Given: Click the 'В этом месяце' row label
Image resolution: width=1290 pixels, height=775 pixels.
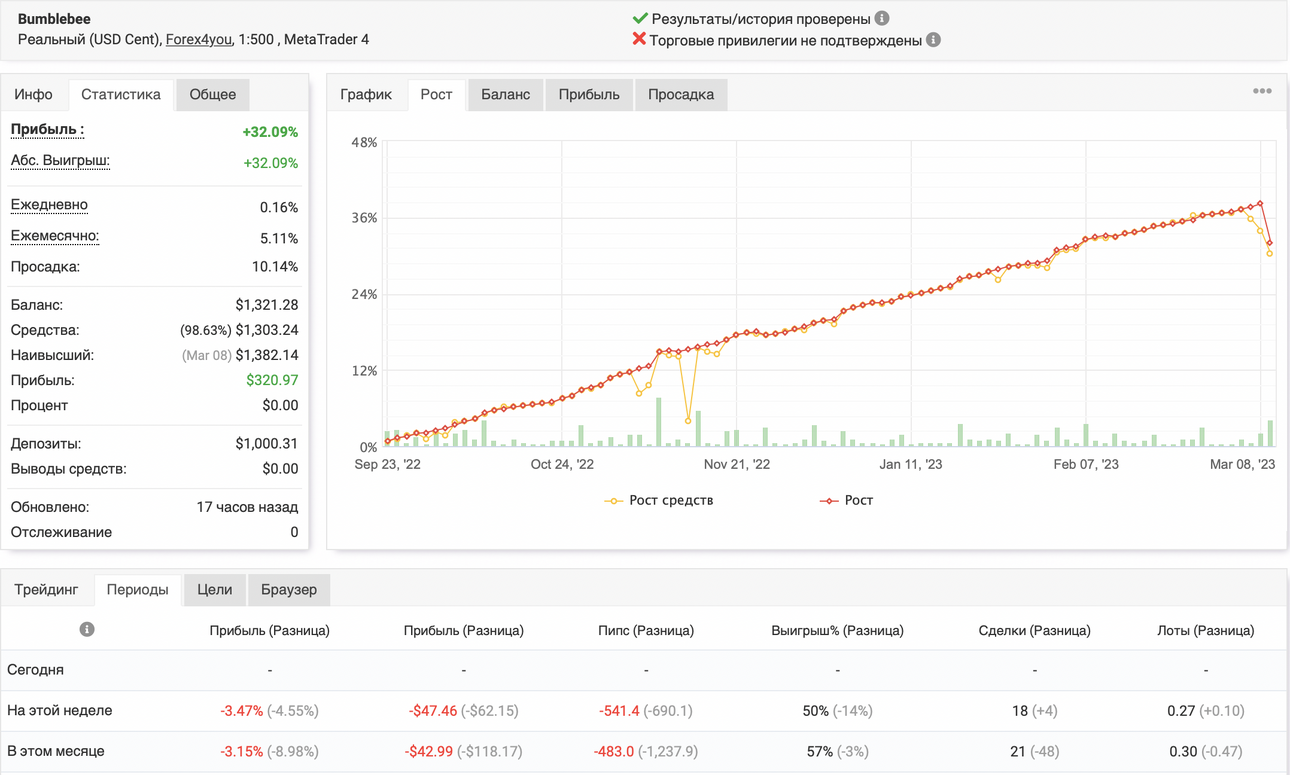Looking at the screenshot, I should pyautogui.click(x=56, y=751).
